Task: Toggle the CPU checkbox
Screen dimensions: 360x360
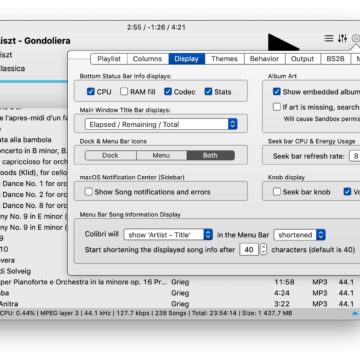Action: tap(90, 91)
